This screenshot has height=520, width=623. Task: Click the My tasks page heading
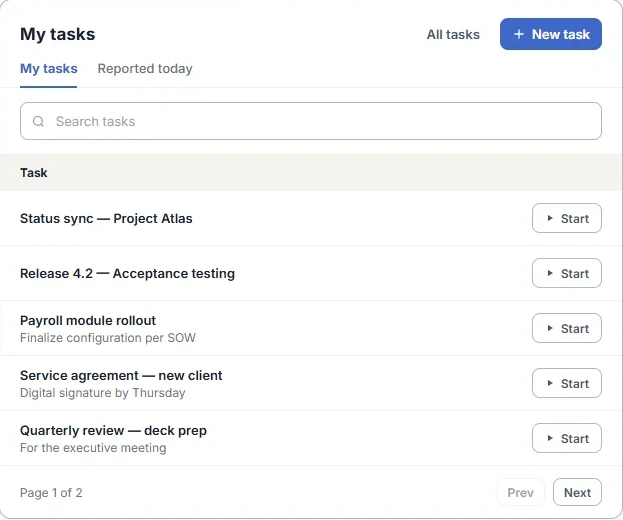(x=58, y=34)
